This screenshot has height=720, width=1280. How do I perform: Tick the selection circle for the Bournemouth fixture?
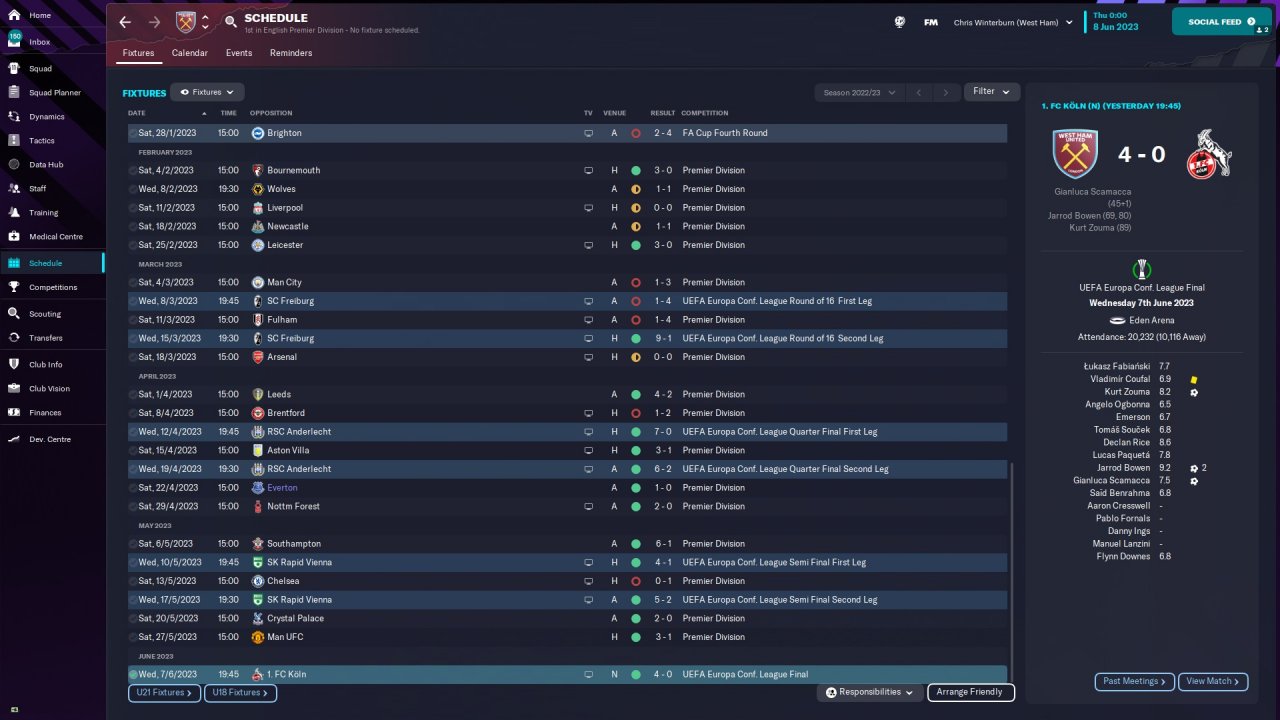[133, 171]
